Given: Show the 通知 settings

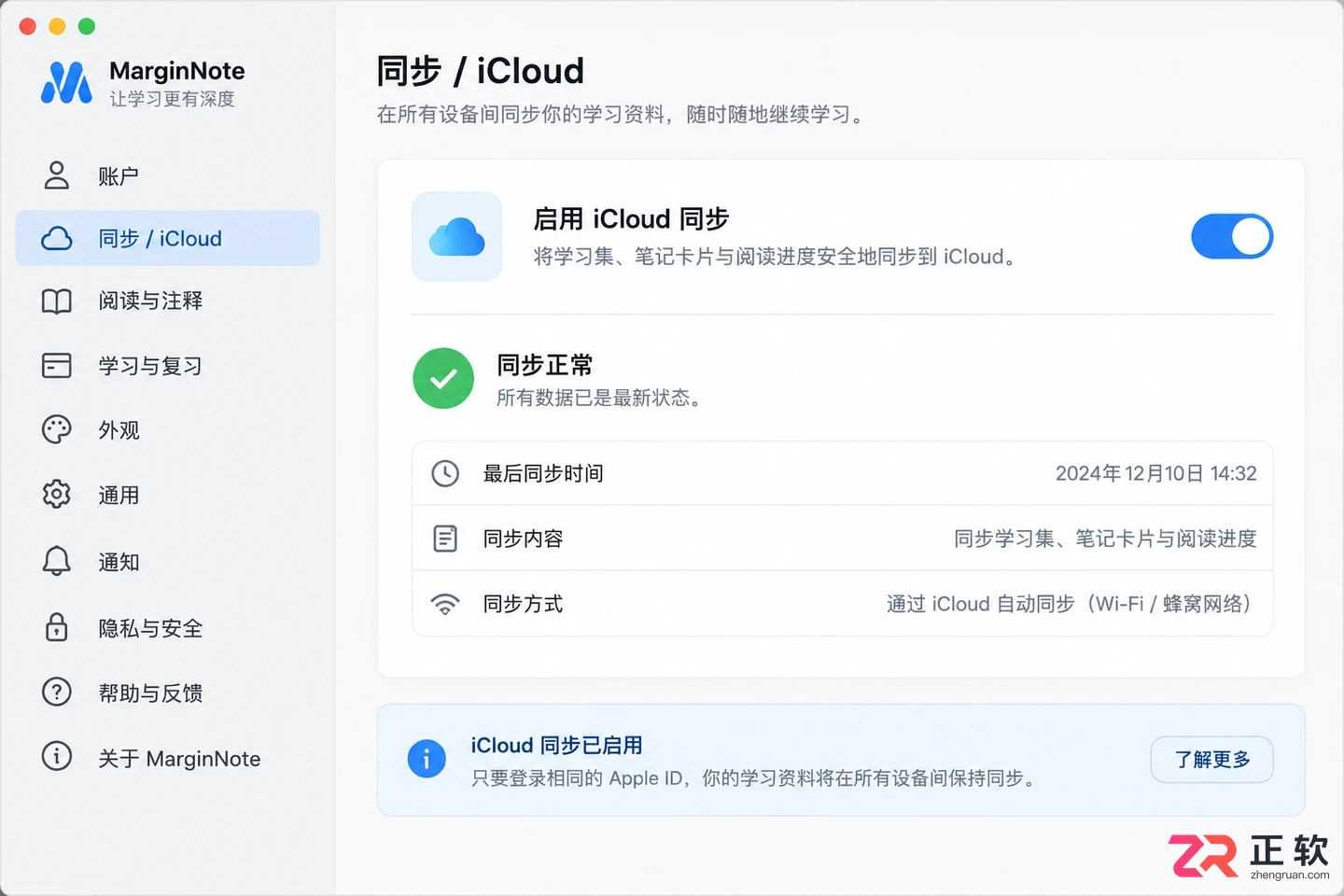Looking at the screenshot, I should [x=168, y=561].
